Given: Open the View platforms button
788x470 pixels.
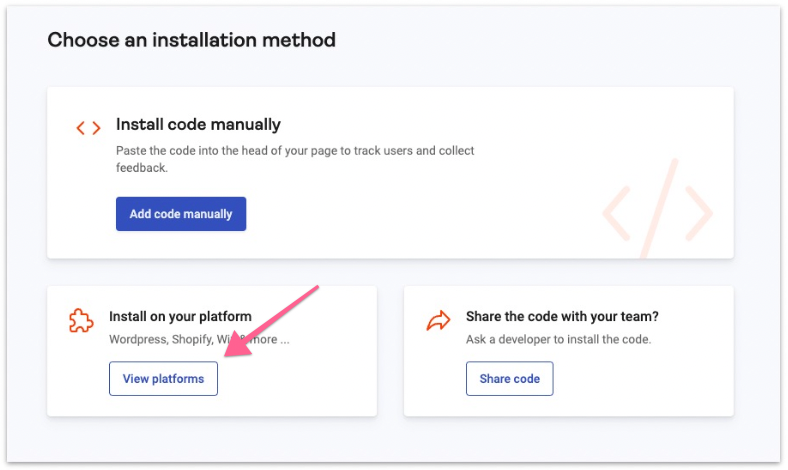Looking at the screenshot, I should 163,379.
